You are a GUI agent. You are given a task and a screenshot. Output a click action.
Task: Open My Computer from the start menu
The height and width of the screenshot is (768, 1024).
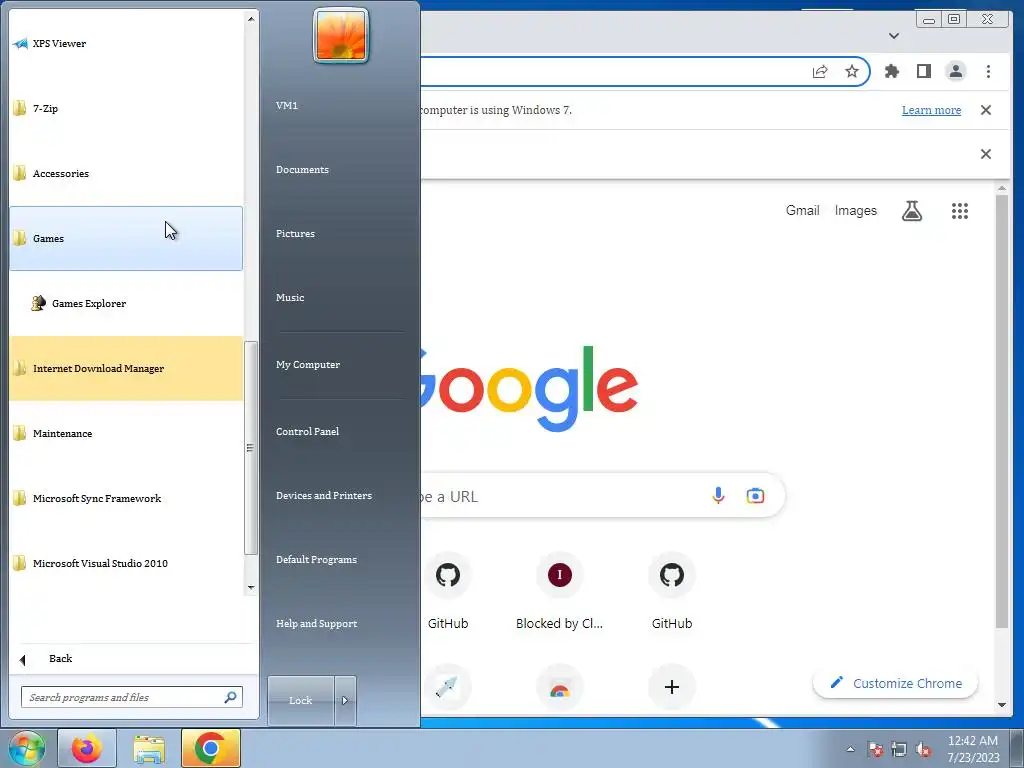click(x=308, y=365)
